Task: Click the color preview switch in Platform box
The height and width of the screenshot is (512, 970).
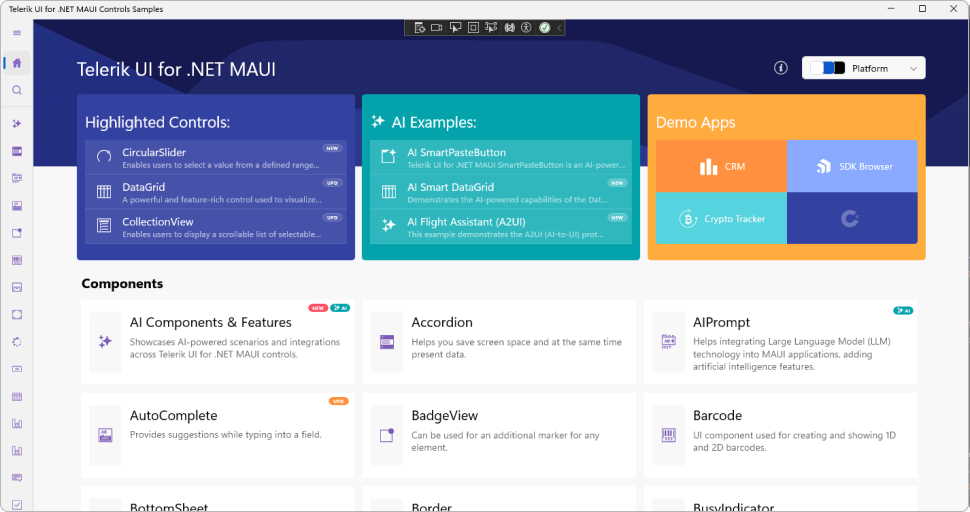Action: click(827, 68)
